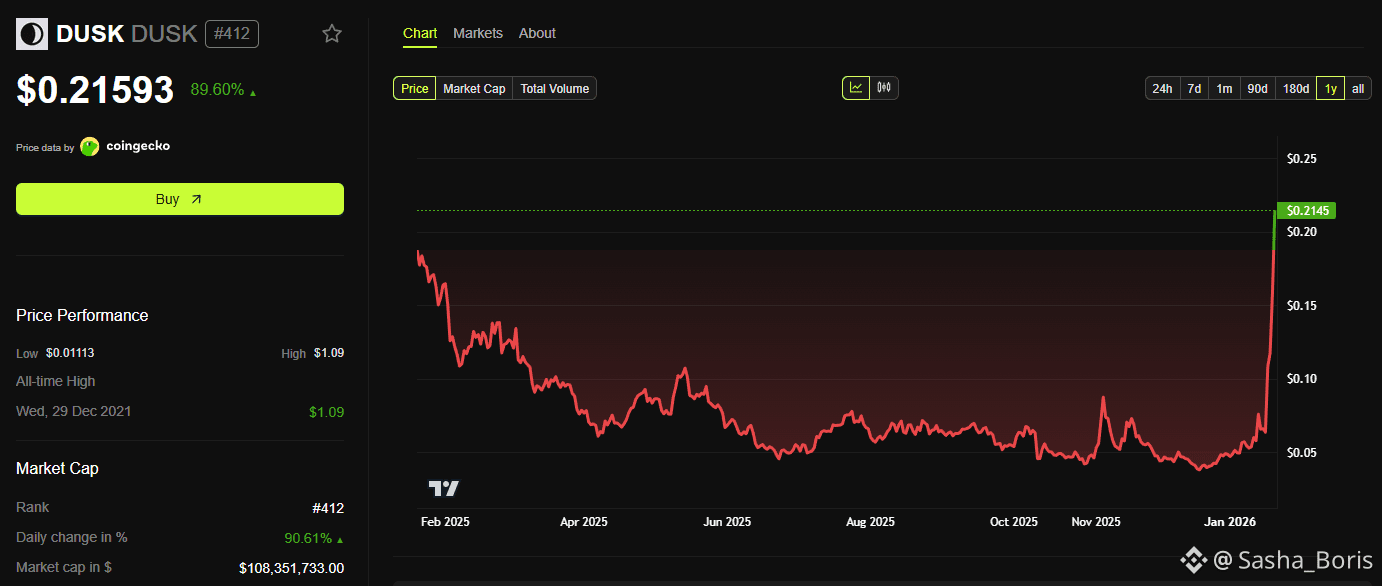This screenshot has height=586, width=1382.
Task: Click the current price label $0.2145
Action: click(1307, 211)
